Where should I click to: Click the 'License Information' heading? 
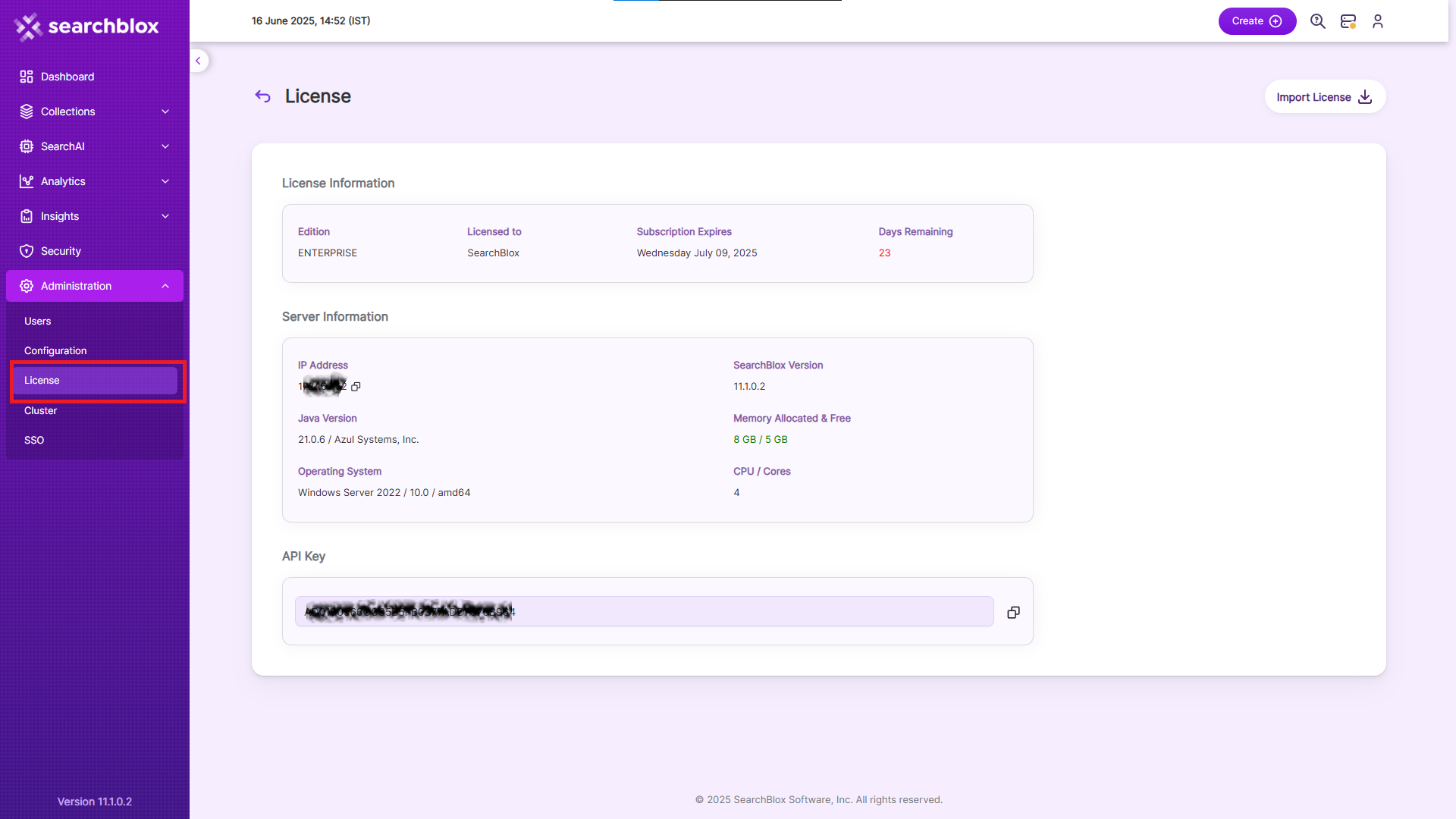coord(338,184)
